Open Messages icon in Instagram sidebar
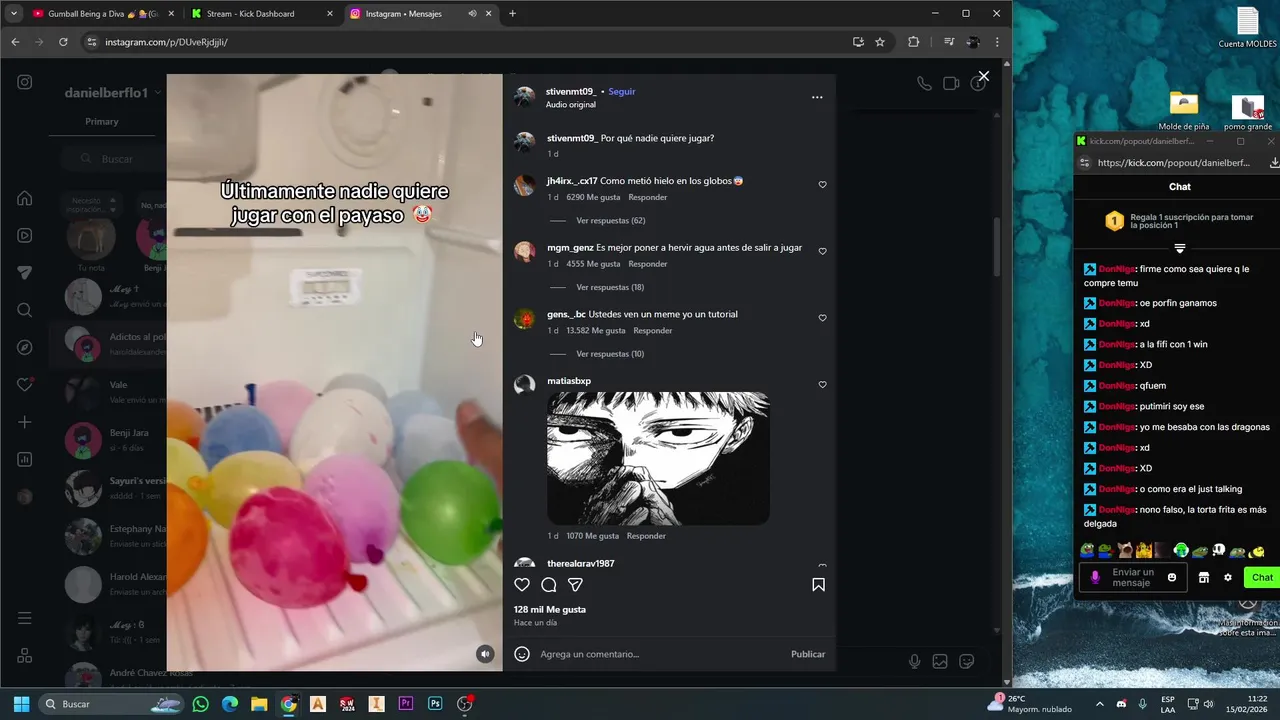 coord(25,273)
